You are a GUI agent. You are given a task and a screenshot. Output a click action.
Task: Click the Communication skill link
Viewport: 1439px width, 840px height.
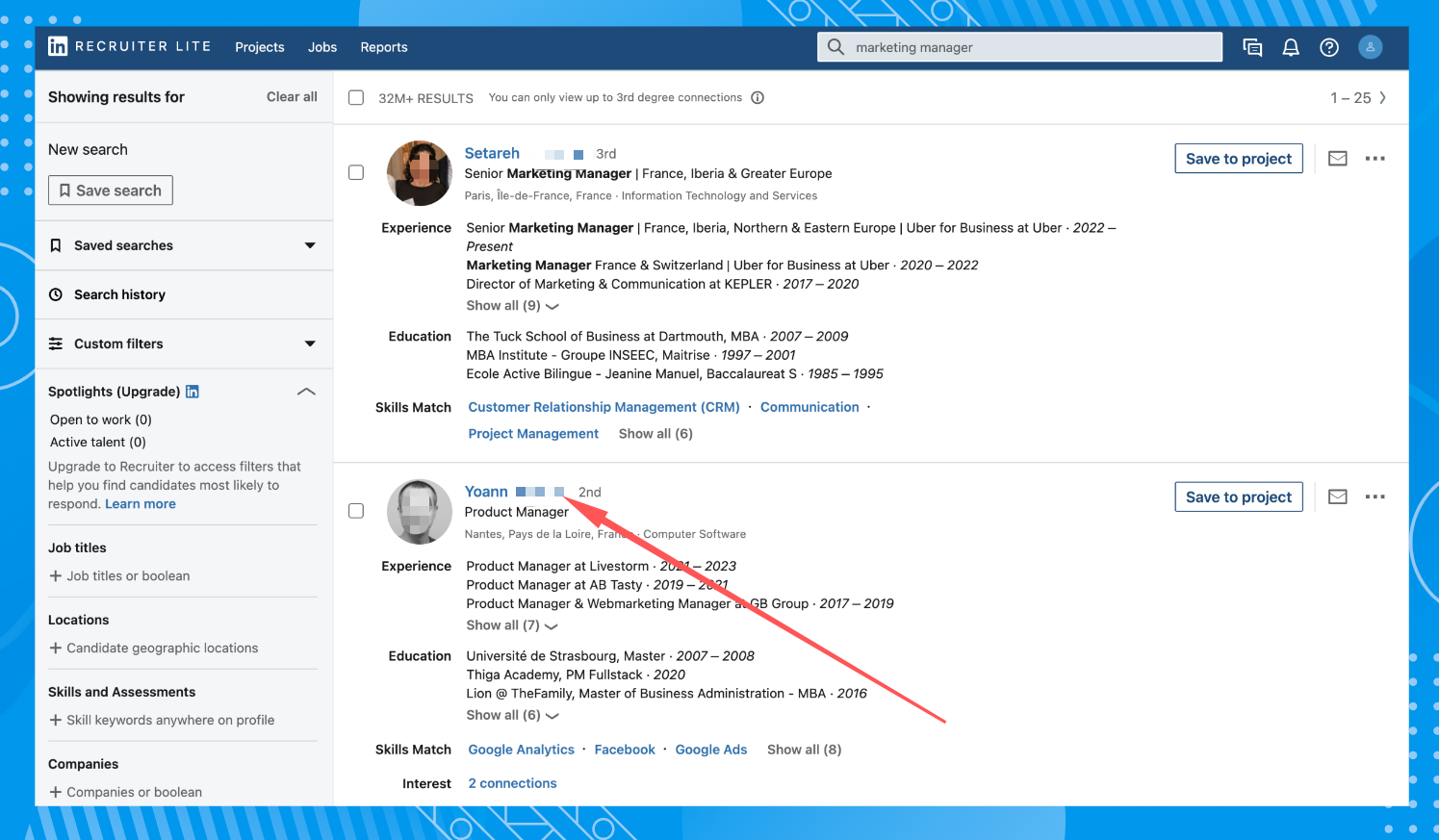click(809, 407)
